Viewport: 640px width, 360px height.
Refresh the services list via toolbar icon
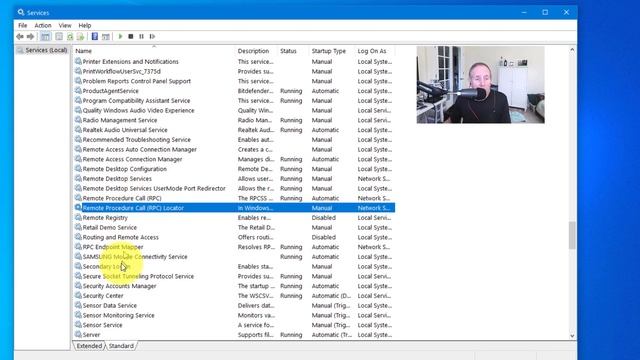click(70, 37)
